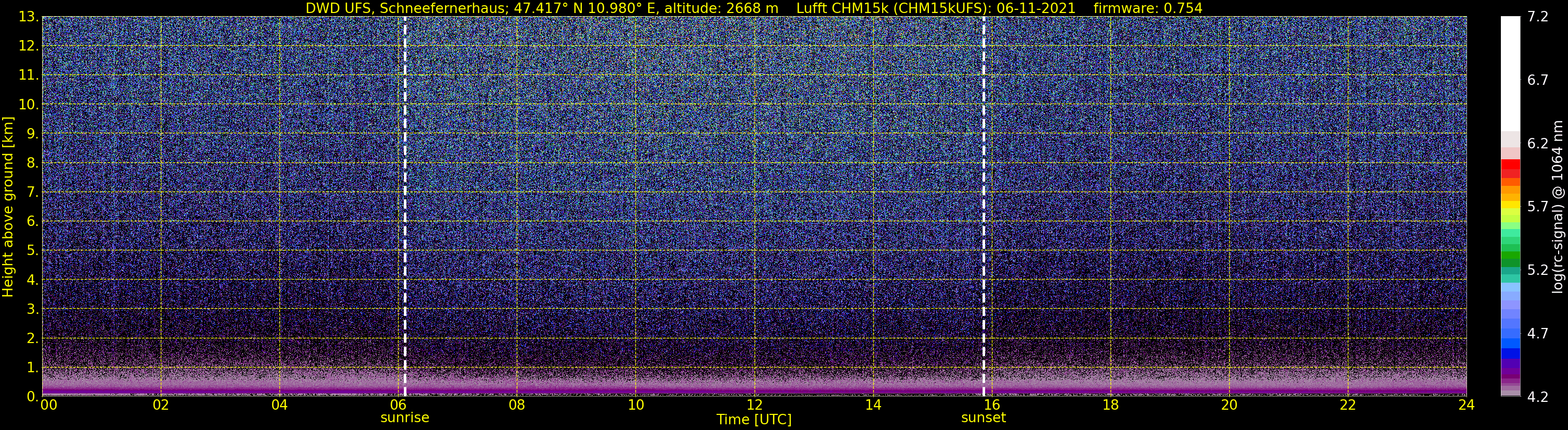Click the time axis tick label 14
Viewport: 1568px width, 430px height.
[x=873, y=405]
